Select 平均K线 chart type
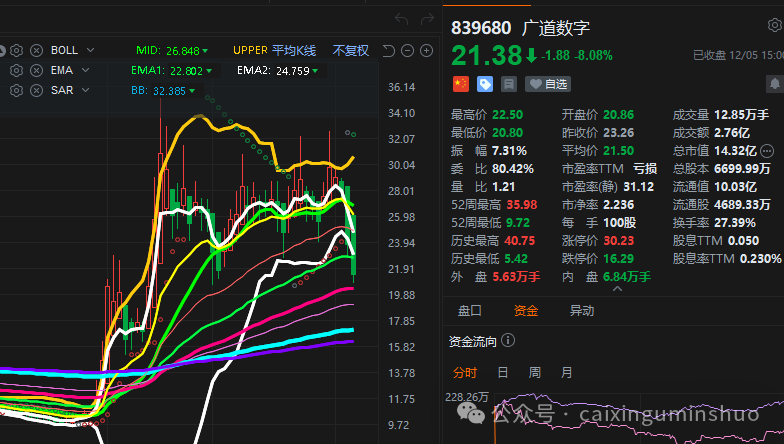Viewport: 784px width, 444px height. pyautogui.click(x=294, y=50)
